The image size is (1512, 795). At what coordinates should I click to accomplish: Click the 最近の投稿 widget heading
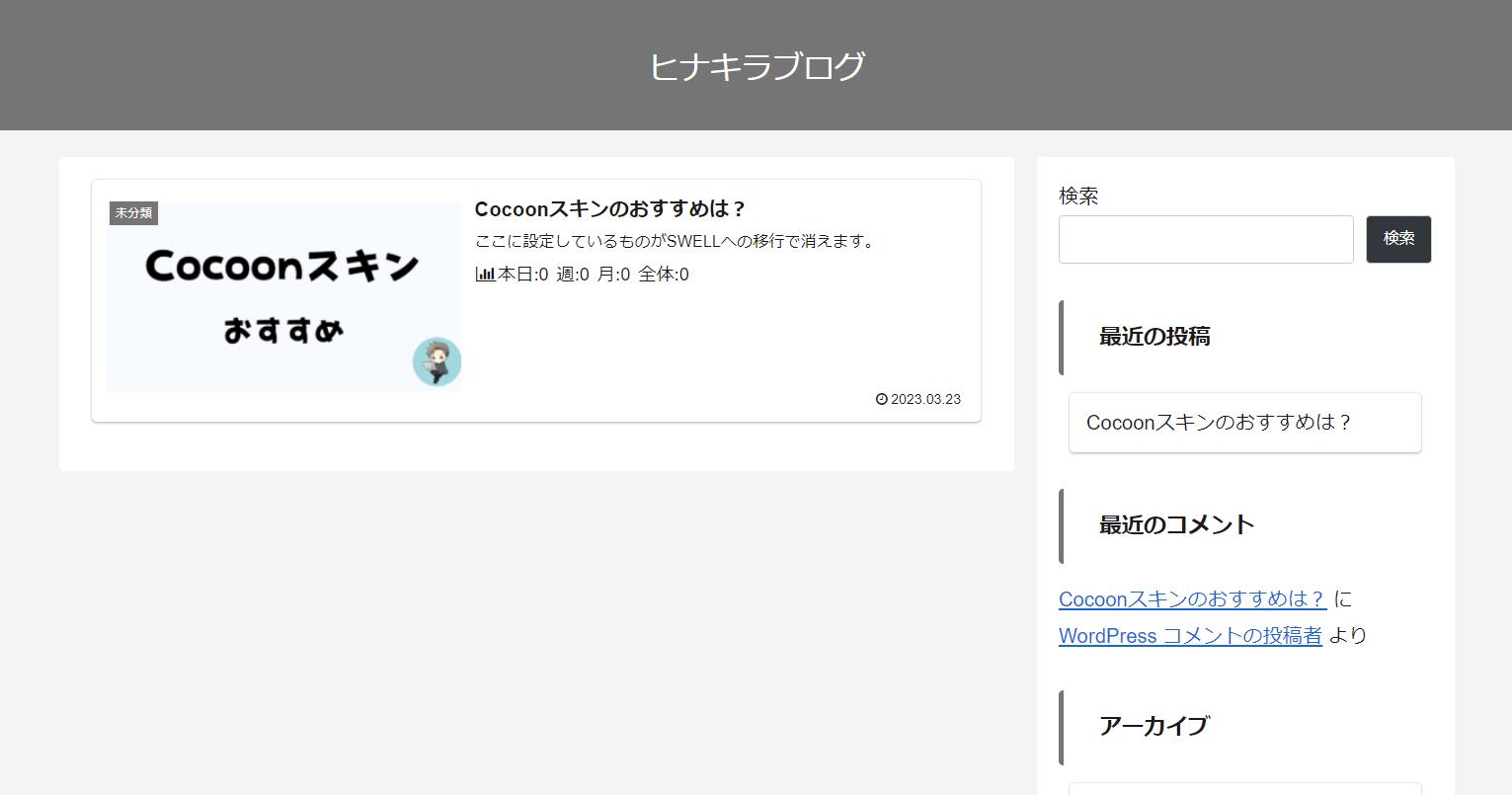(1154, 337)
